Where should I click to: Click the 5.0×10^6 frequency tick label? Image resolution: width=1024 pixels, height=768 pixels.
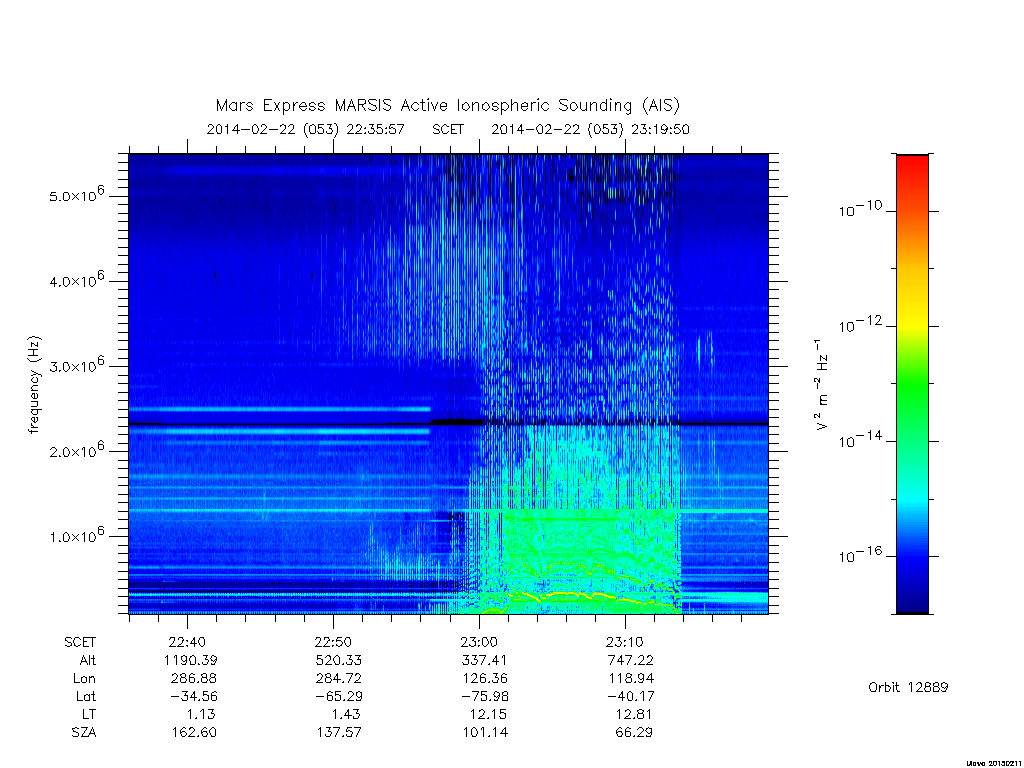tap(76, 195)
